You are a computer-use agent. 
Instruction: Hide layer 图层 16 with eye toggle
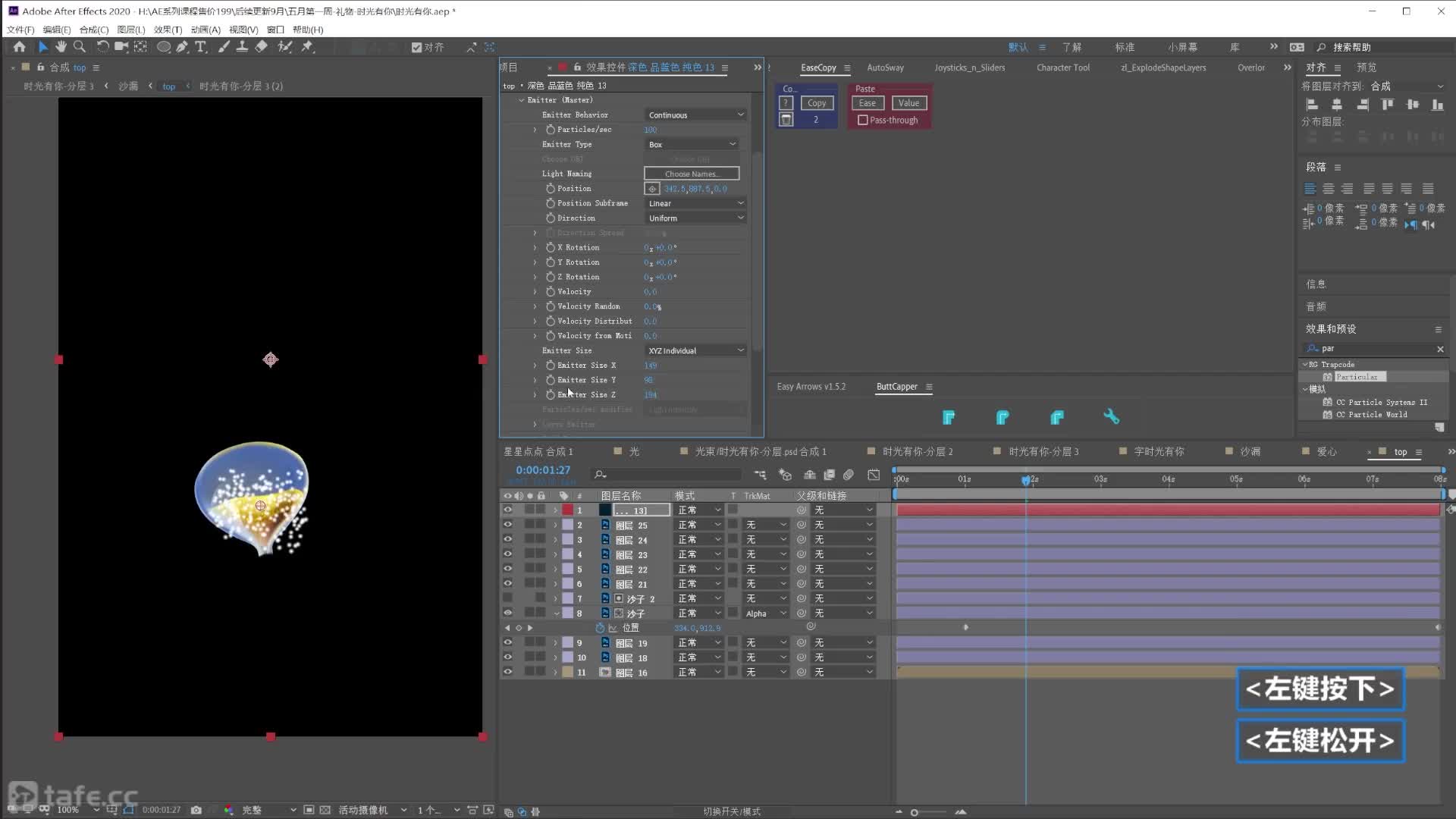click(x=507, y=672)
